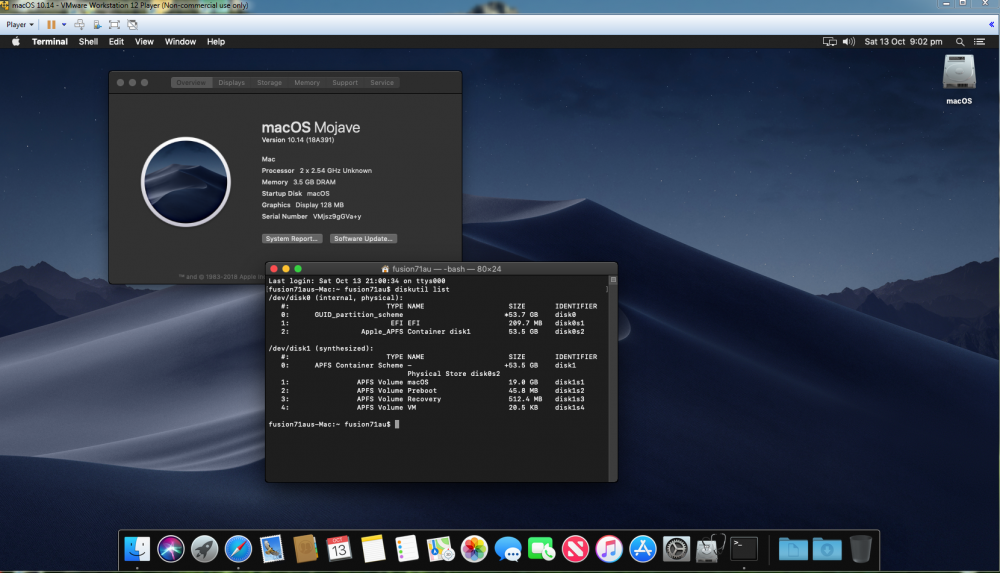Open the Help menu
1000x573 pixels.
pyautogui.click(x=216, y=41)
